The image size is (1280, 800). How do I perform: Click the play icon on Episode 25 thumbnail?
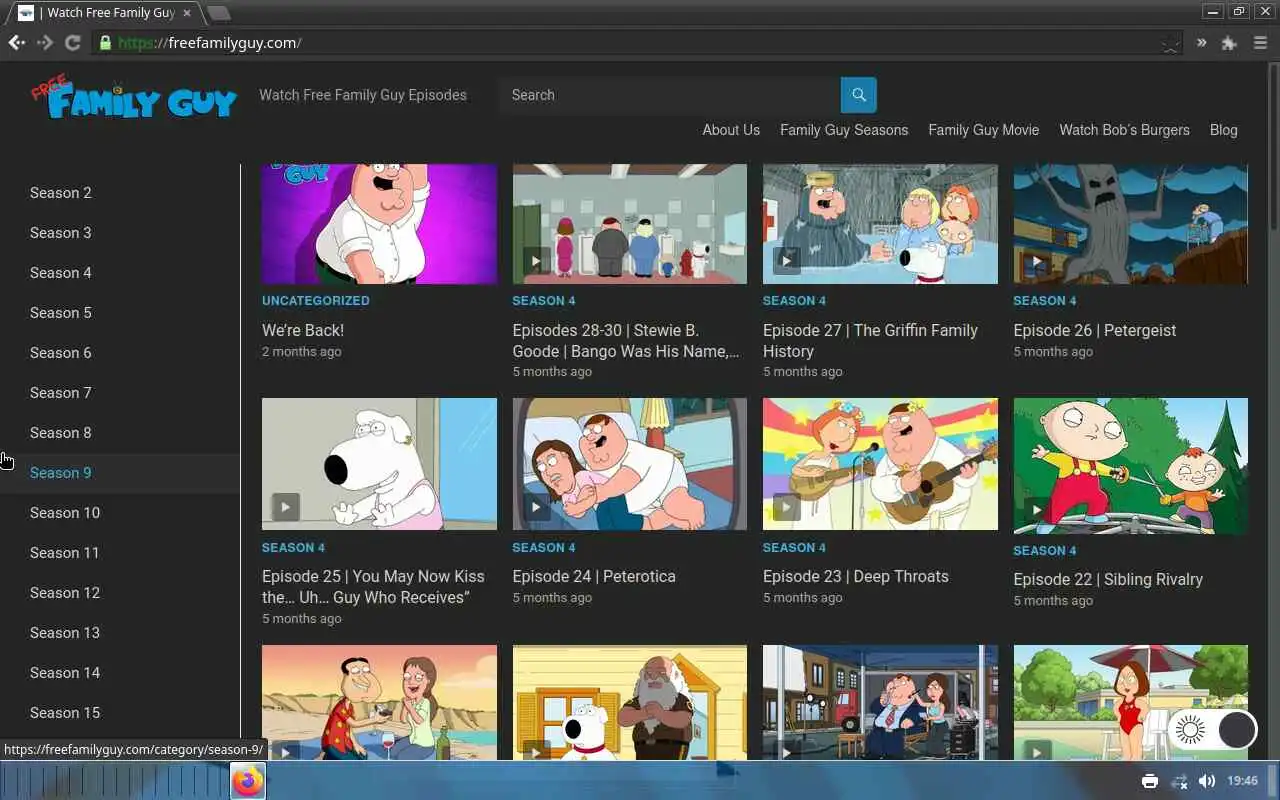coord(285,507)
